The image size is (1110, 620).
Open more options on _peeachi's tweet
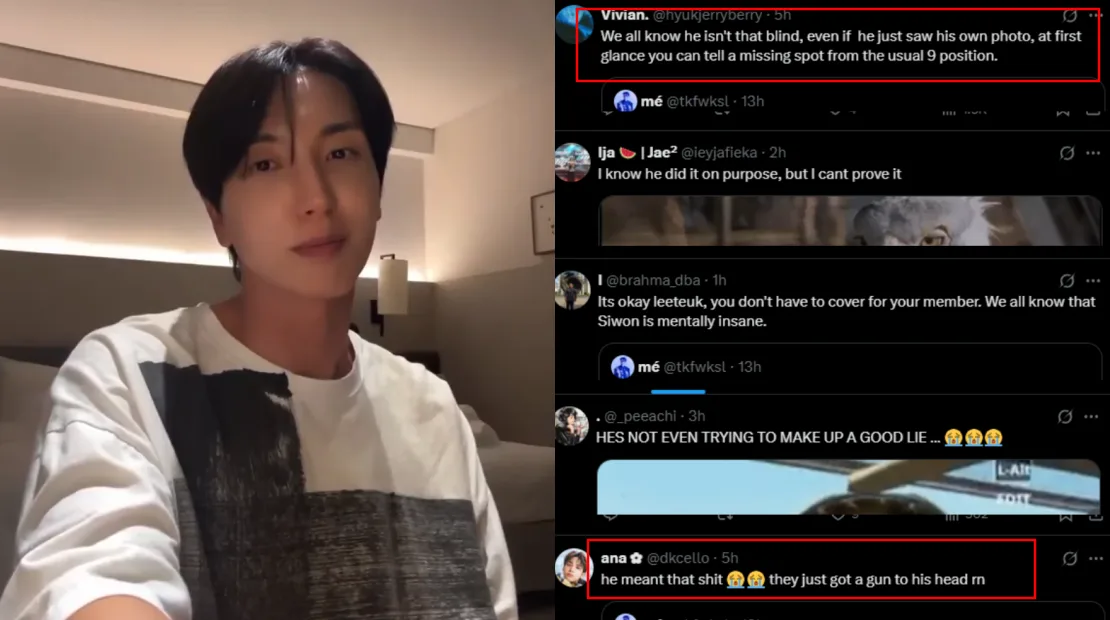tap(1091, 416)
